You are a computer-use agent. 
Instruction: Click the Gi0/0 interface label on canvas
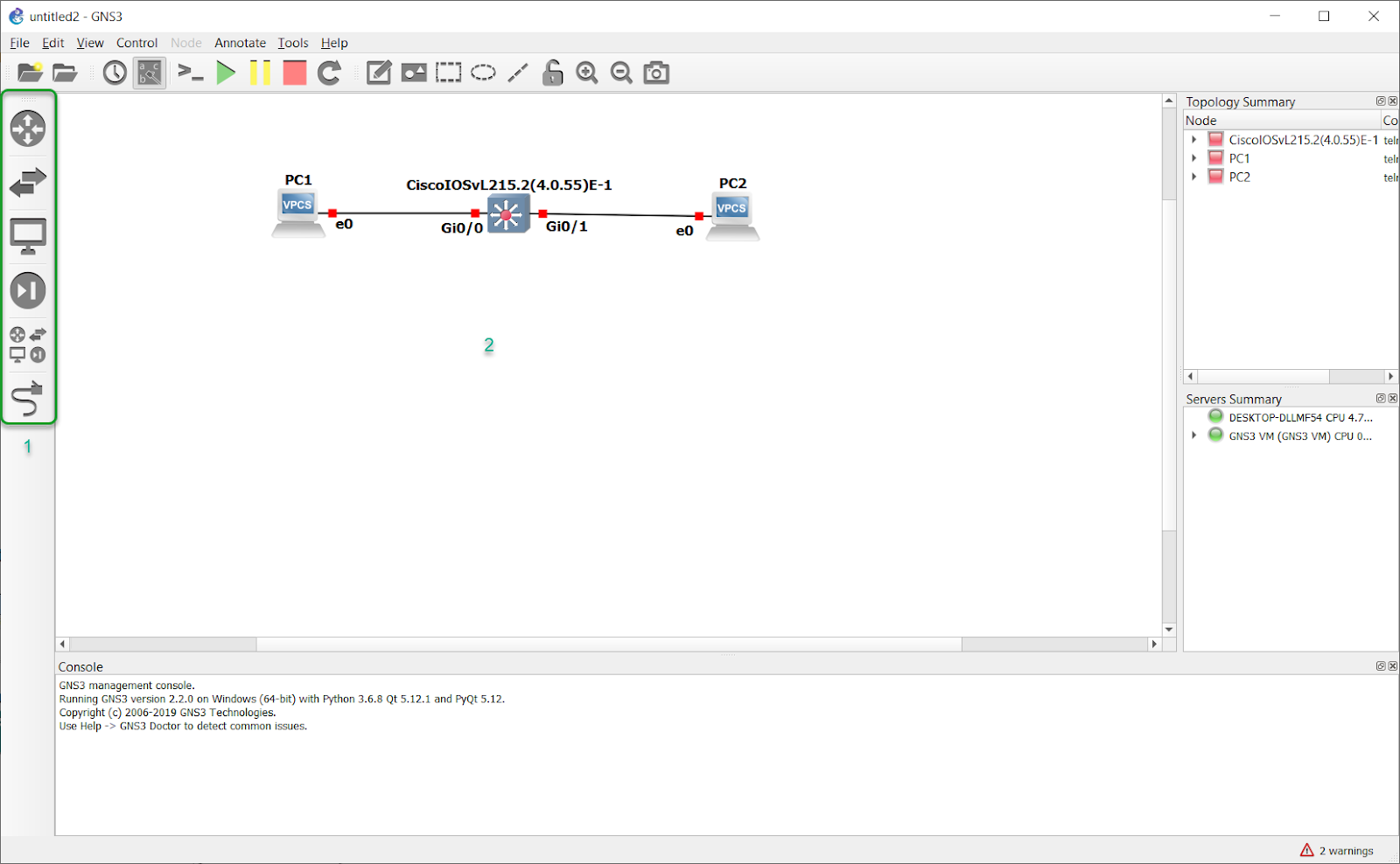point(462,228)
